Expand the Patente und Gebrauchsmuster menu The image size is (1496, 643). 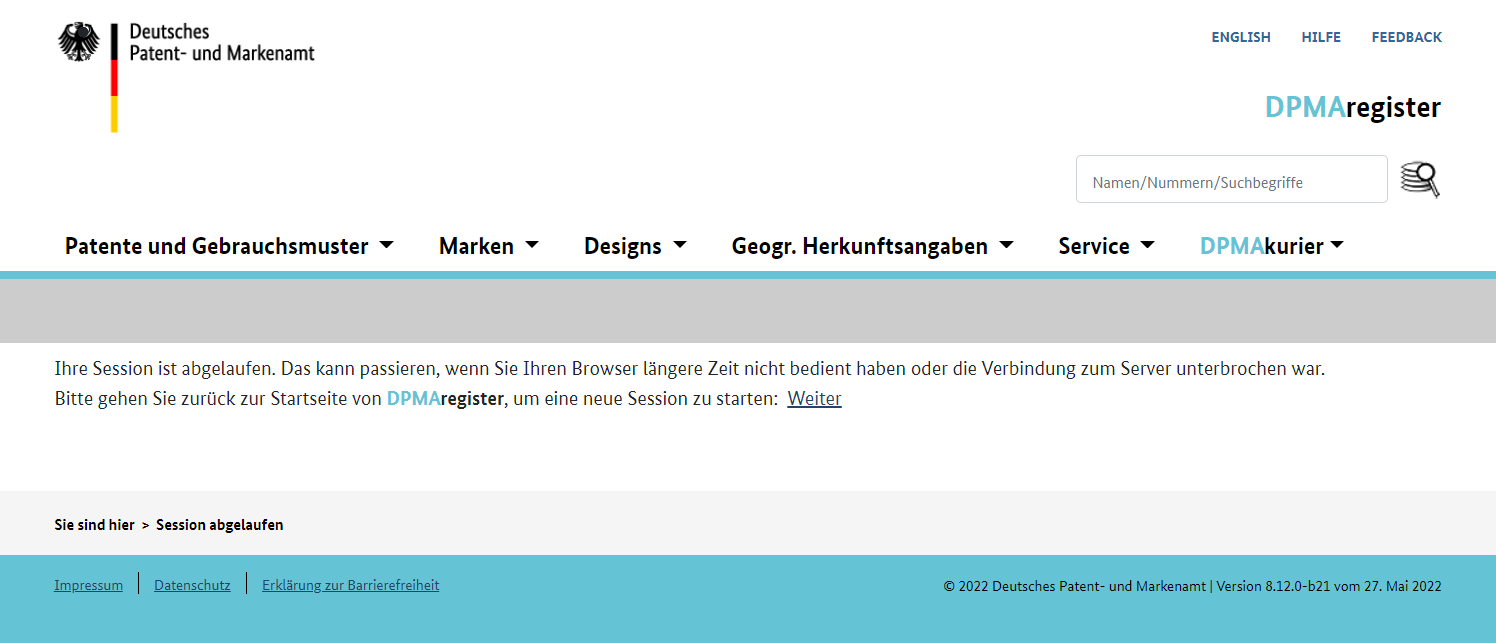tap(229, 246)
